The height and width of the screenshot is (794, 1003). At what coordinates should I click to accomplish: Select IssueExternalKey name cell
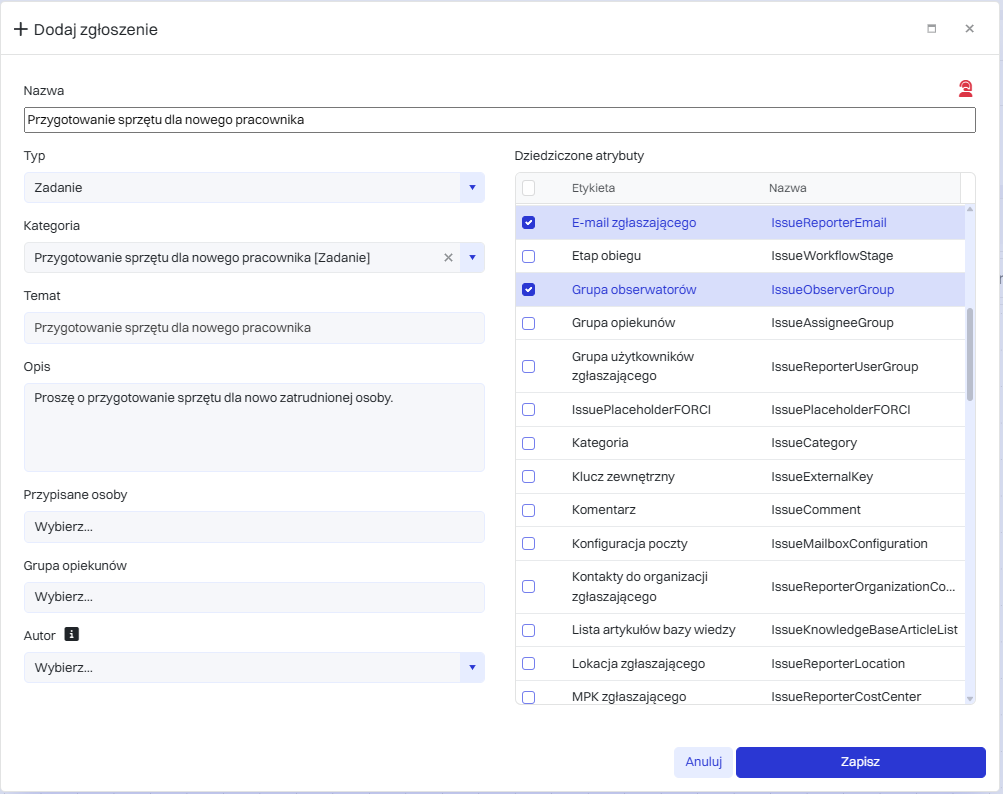click(x=821, y=477)
